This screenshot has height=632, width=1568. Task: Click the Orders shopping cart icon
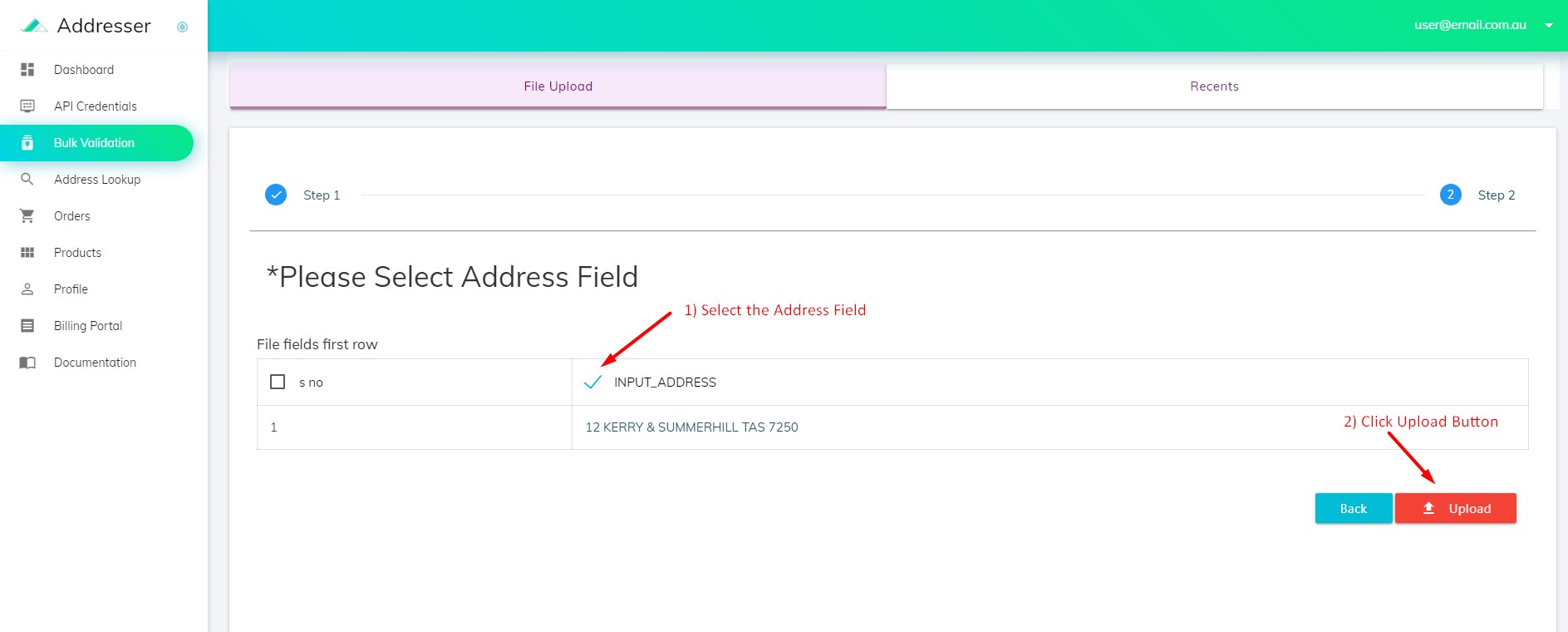pyautogui.click(x=27, y=216)
